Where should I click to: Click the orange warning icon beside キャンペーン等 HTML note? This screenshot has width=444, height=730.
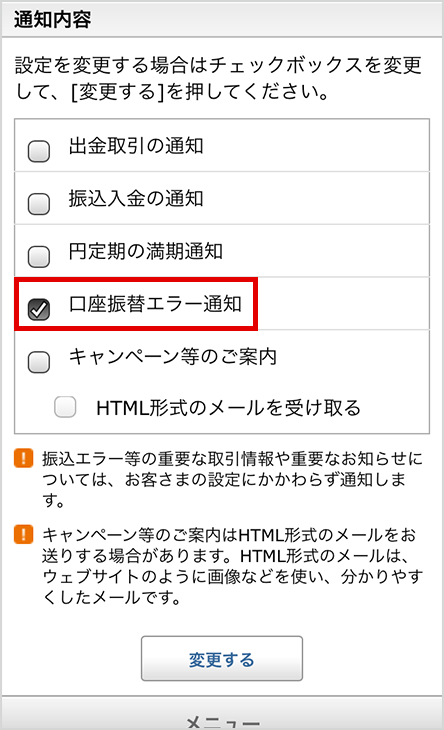pyautogui.click(x=24, y=534)
